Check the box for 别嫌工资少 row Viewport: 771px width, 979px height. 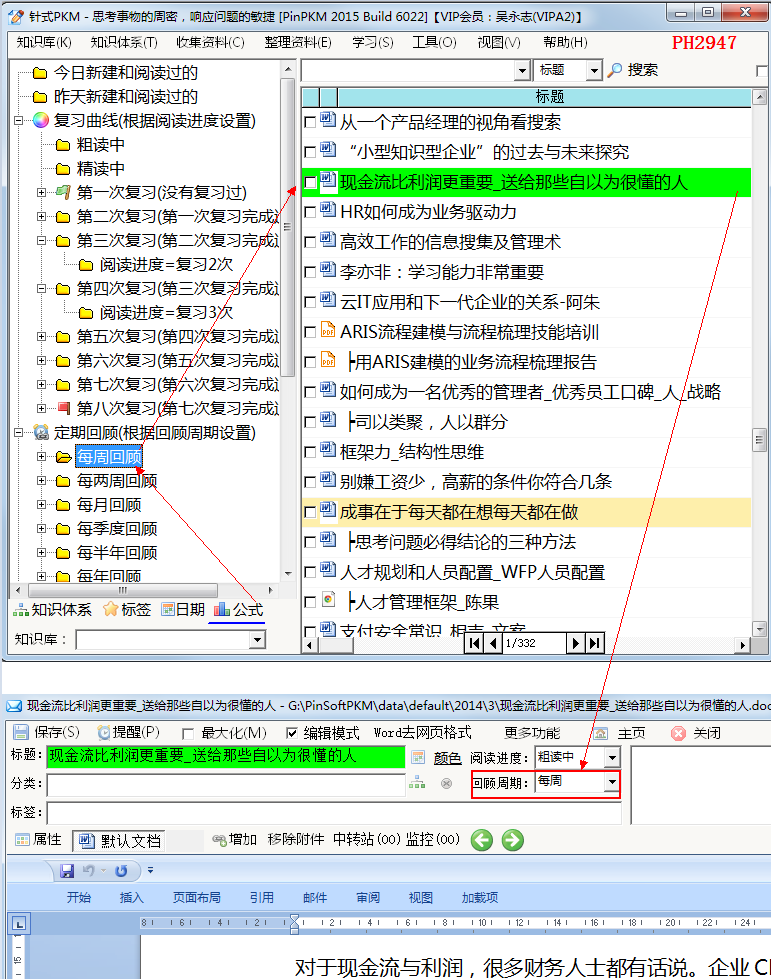pyautogui.click(x=310, y=481)
